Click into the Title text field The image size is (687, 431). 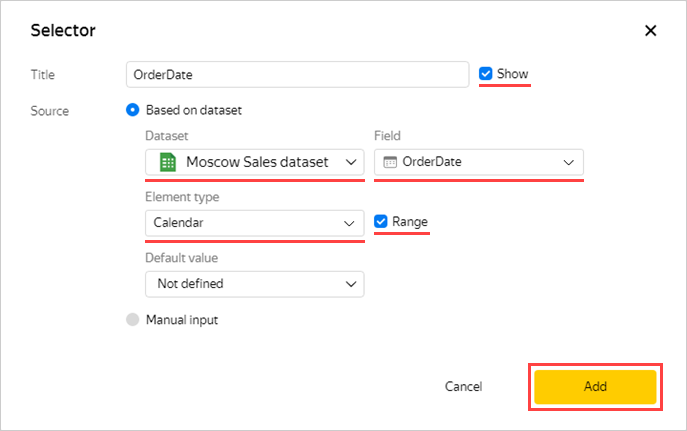297,74
